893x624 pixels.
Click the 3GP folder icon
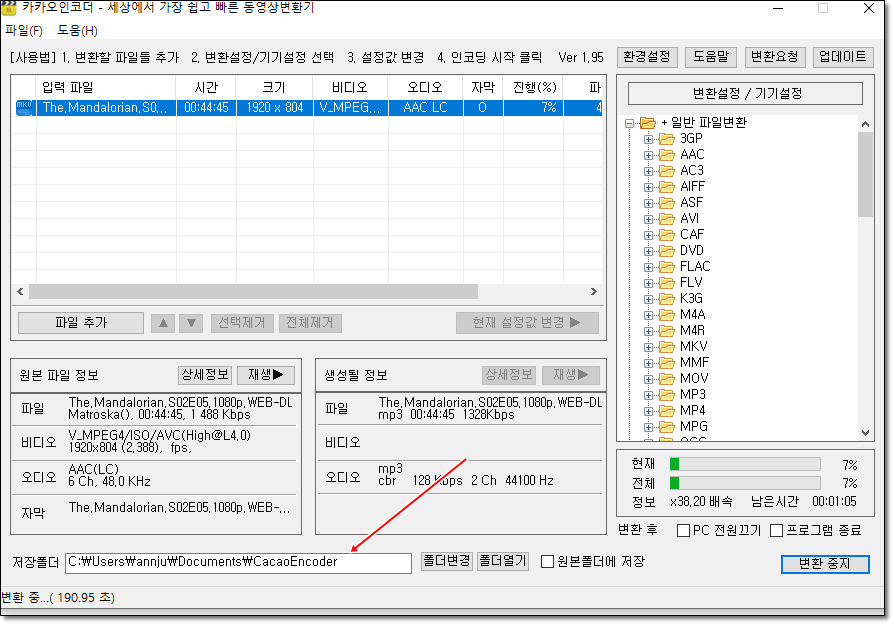coord(666,139)
